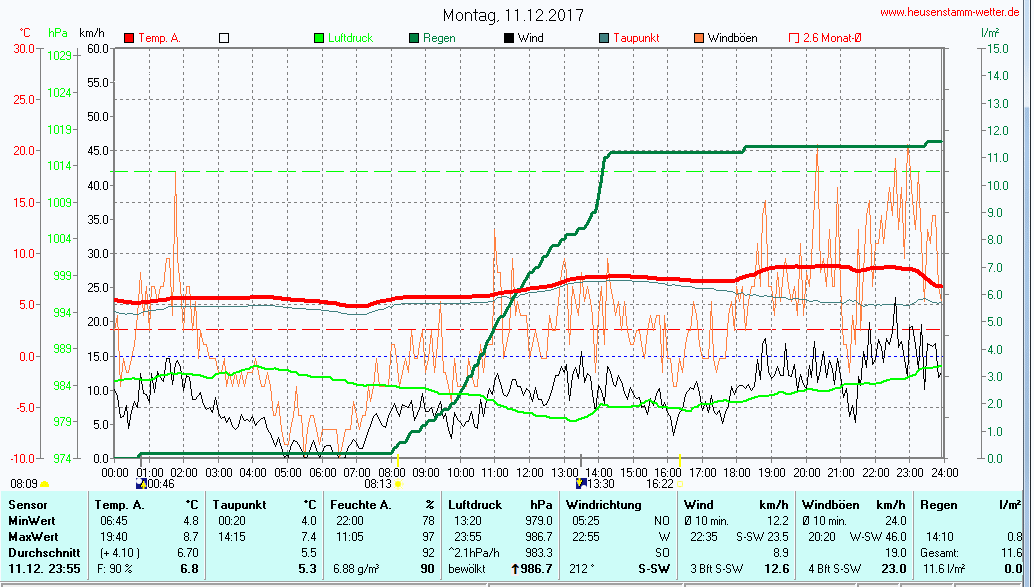Click the light green Luftdruck legend square
The image size is (1034, 587).
319,38
